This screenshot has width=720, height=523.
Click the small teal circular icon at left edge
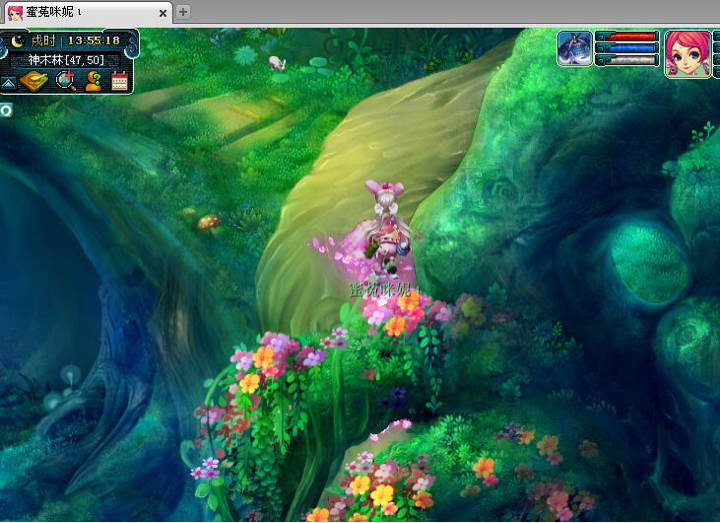tap(6, 110)
